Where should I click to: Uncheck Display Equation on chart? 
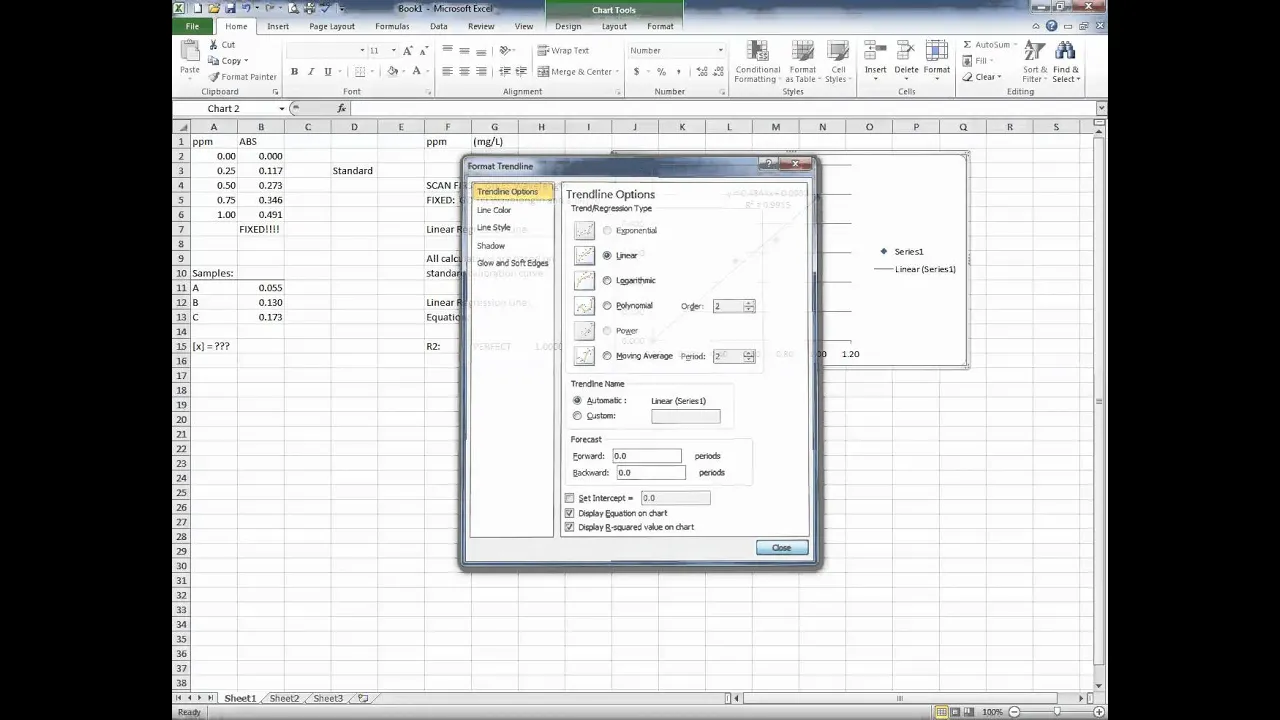click(x=570, y=513)
